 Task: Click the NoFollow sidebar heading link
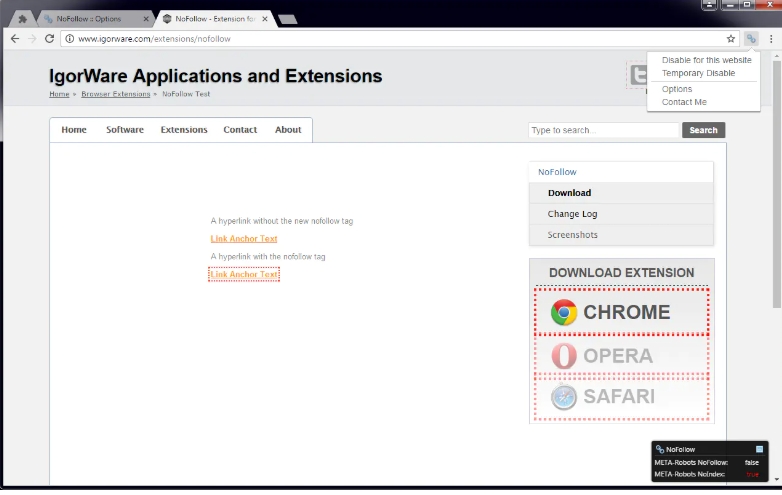(x=557, y=172)
